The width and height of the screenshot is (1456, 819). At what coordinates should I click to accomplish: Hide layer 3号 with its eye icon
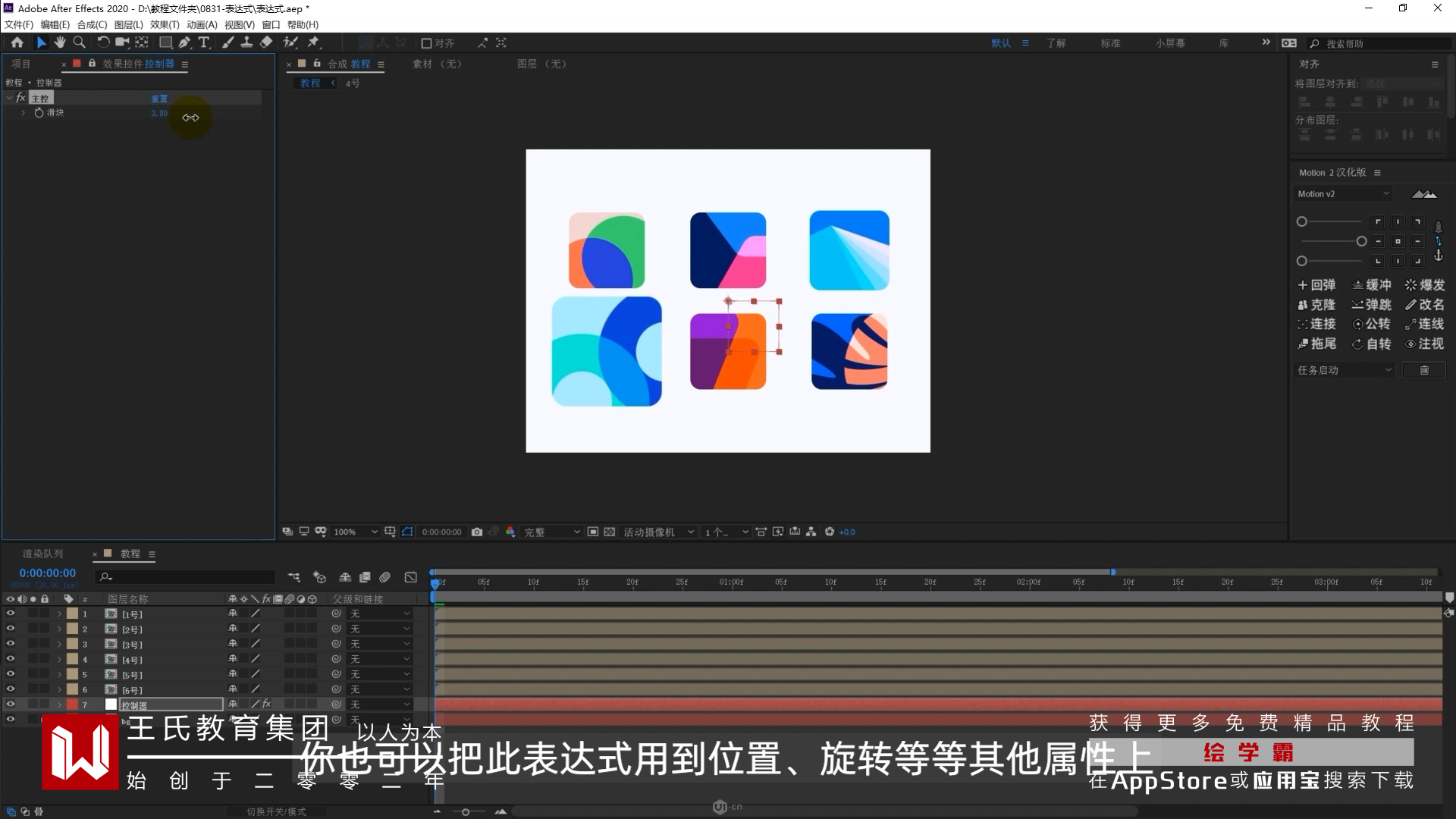point(11,644)
